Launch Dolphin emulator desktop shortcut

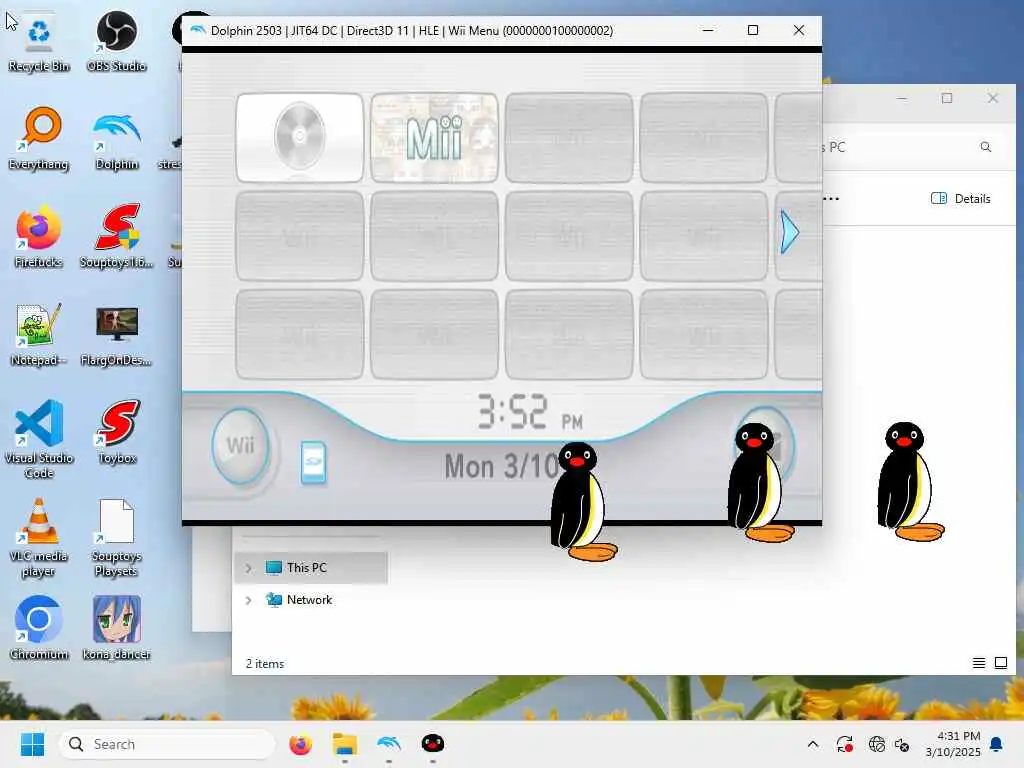point(116,139)
